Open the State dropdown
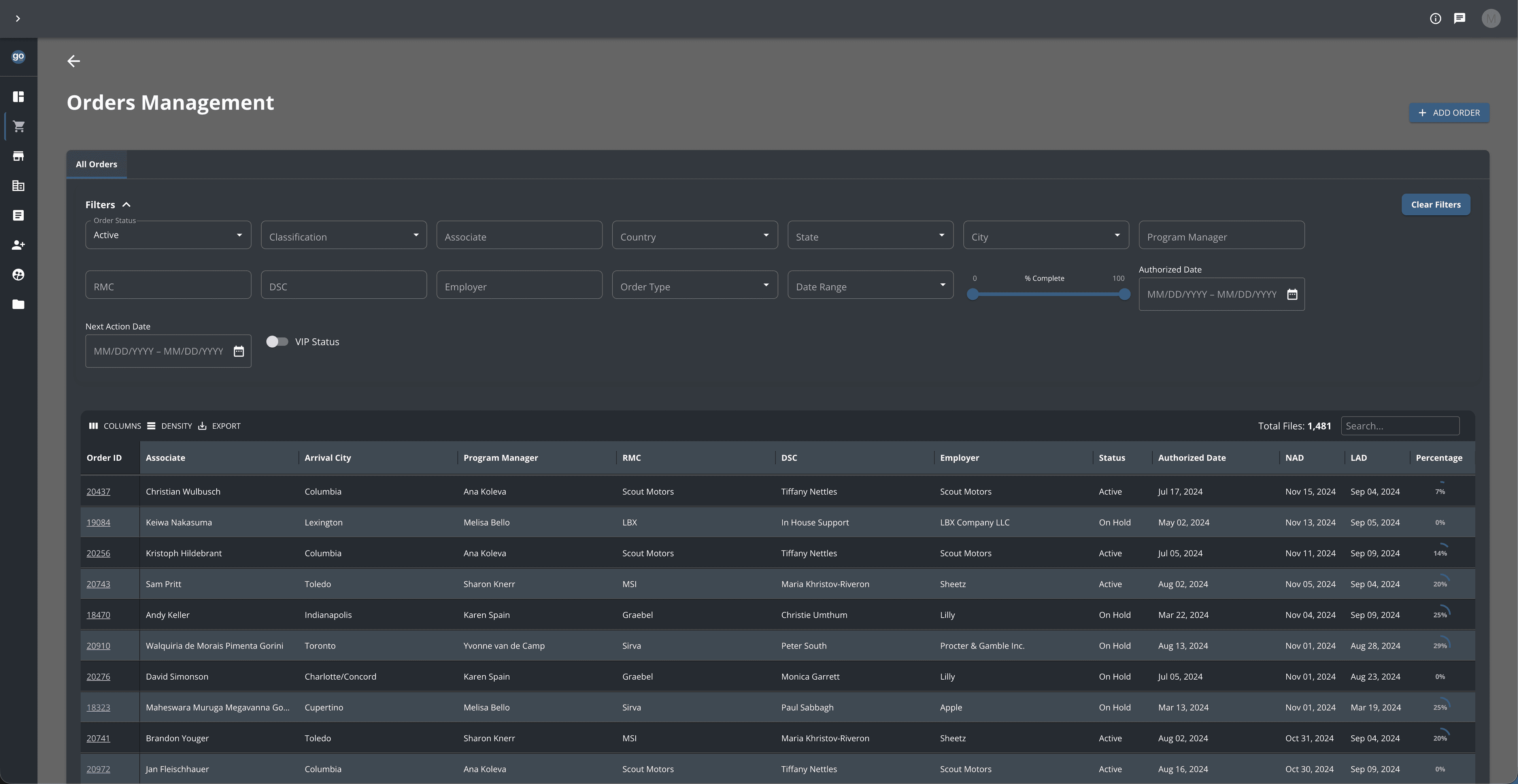Screen dimensions: 1518x784 point(870,235)
